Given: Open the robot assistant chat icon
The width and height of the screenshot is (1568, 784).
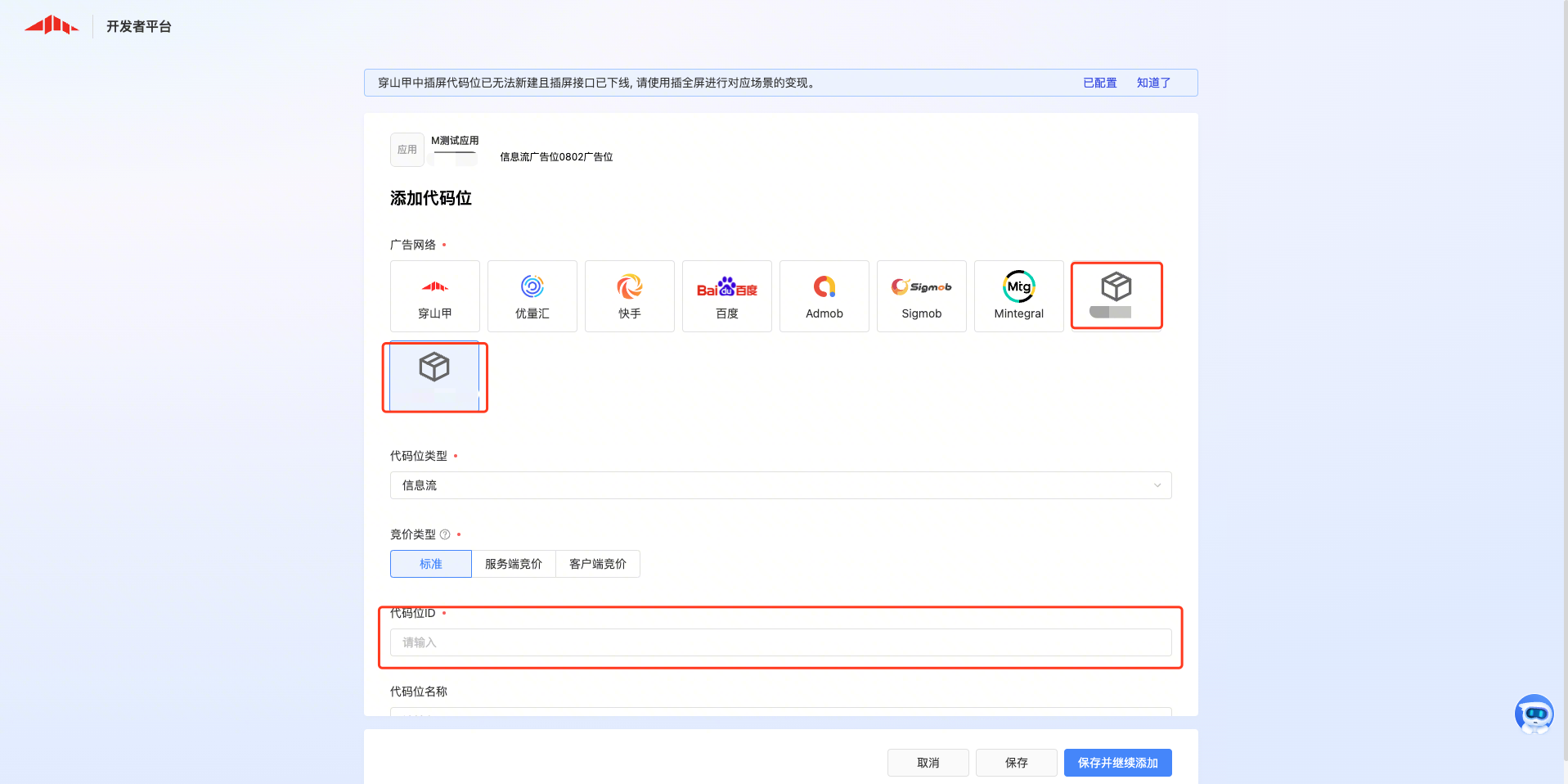Looking at the screenshot, I should (1534, 714).
